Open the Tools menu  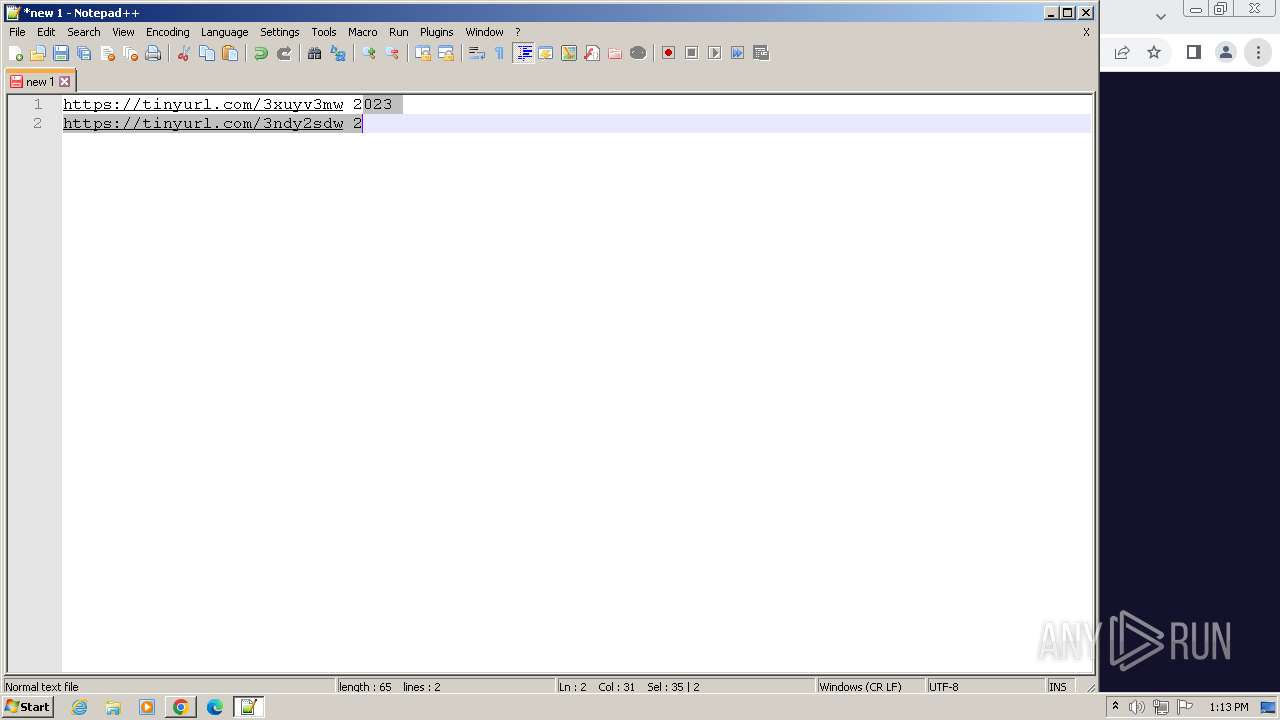(x=323, y=32)
